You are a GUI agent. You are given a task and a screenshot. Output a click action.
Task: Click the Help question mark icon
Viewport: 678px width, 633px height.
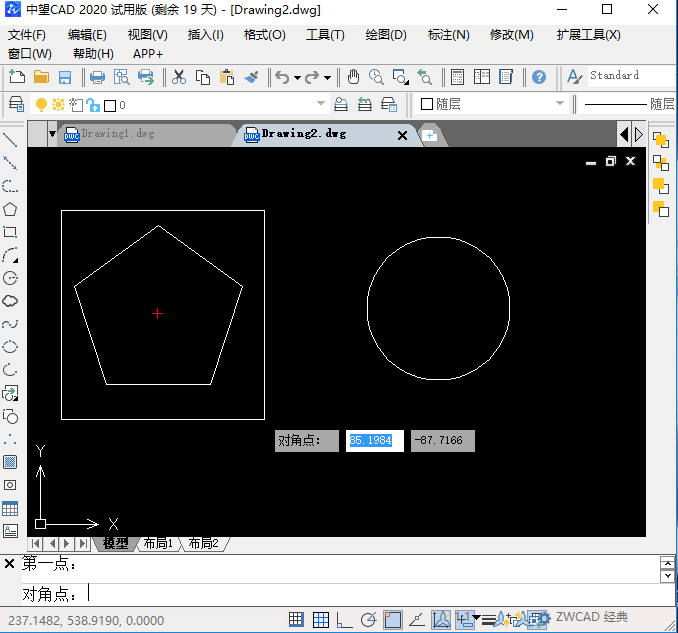tap(539, 77)
